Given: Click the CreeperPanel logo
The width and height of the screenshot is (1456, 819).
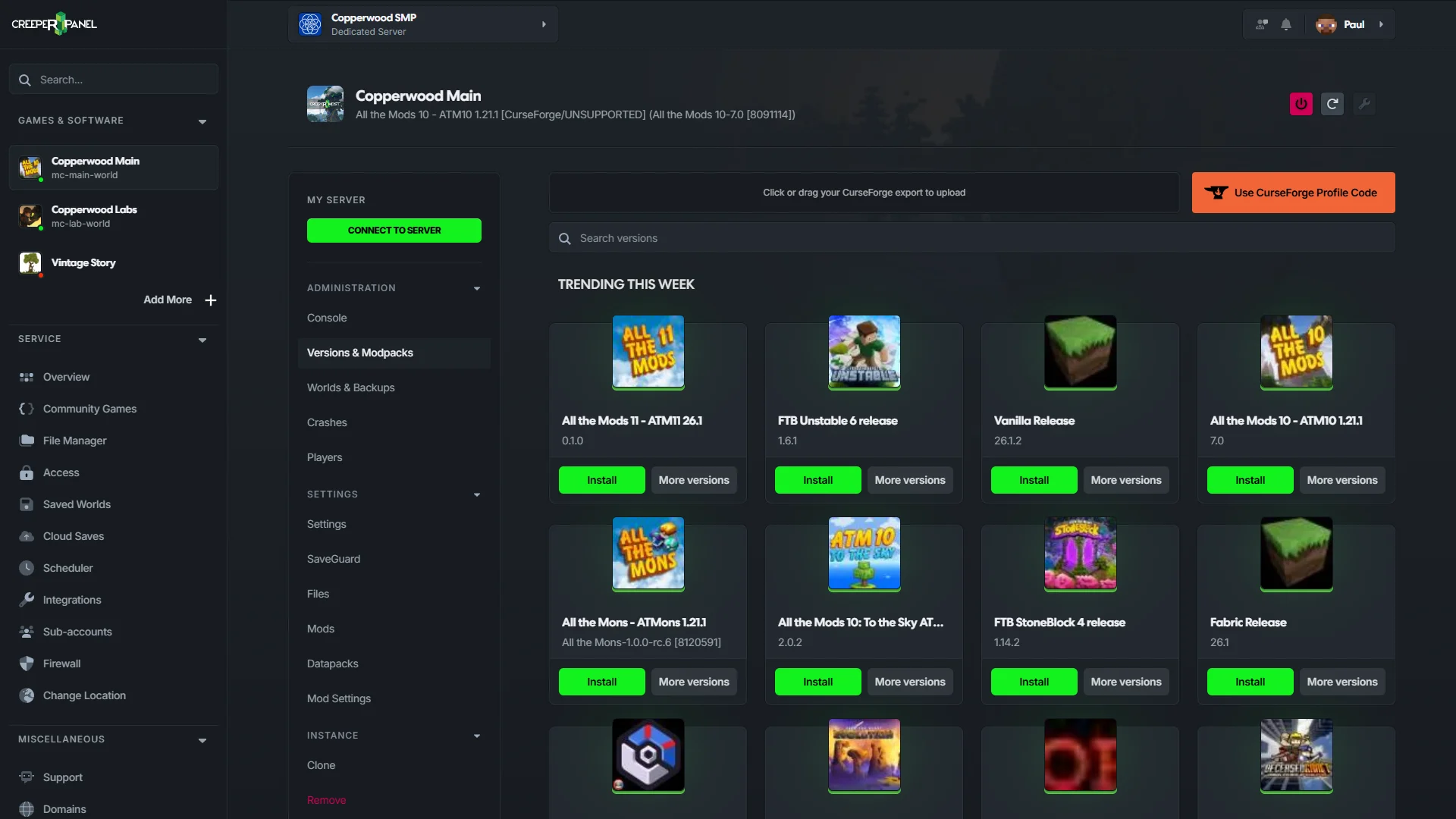Looking at the screenshot, I should [x=54, y=24].
